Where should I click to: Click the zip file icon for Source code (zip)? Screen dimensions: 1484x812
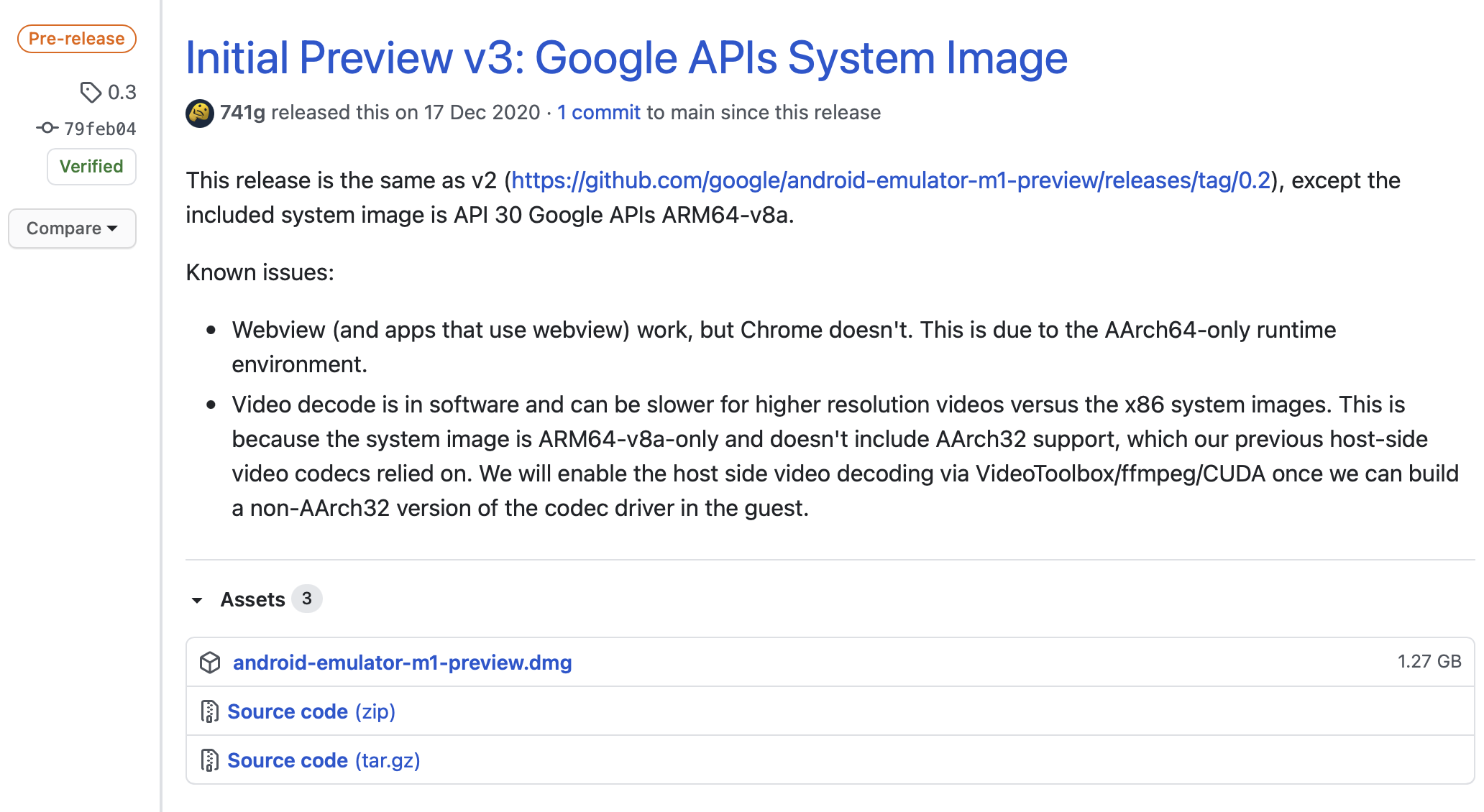click(209, 711)
